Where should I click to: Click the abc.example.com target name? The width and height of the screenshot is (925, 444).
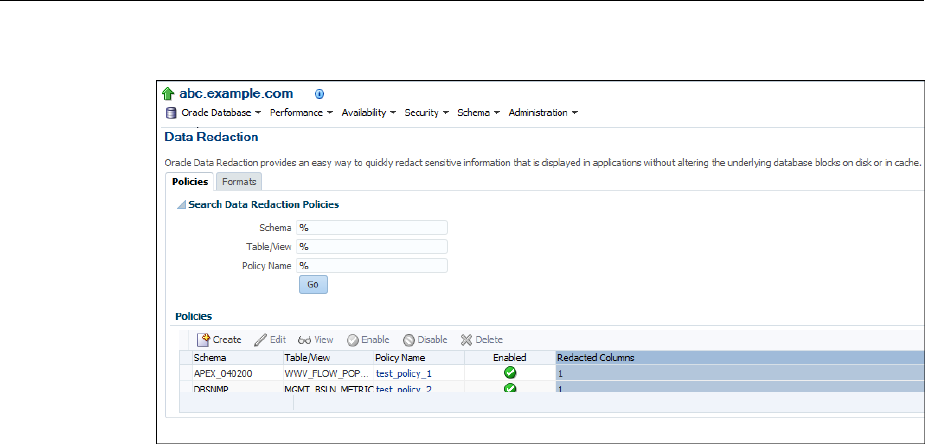pyautogui.click(x=236, y=93)
